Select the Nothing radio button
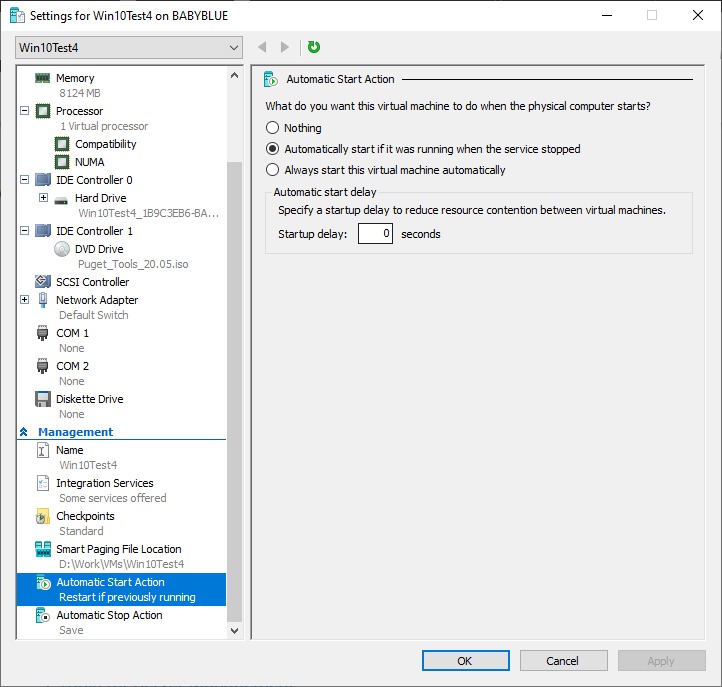Image resolution: width=722 pixels, height=687 pixels. point(273,128)
